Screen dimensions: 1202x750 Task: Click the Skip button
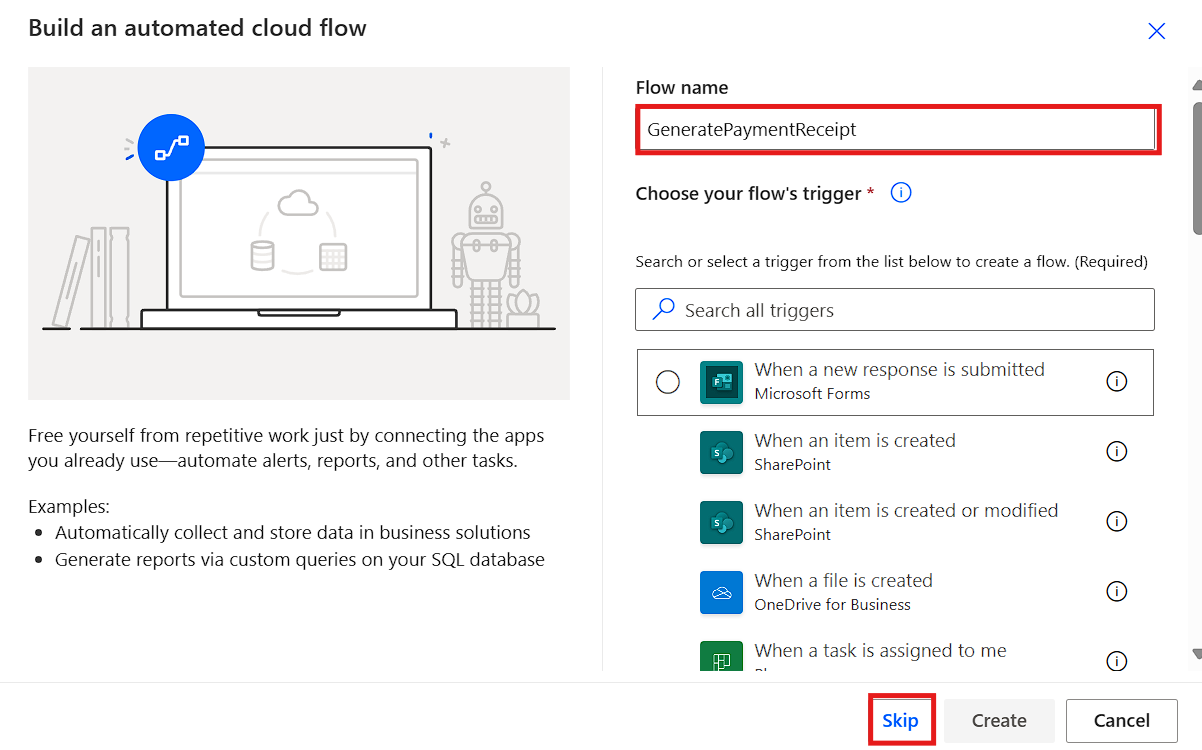[x=900, y=720]
